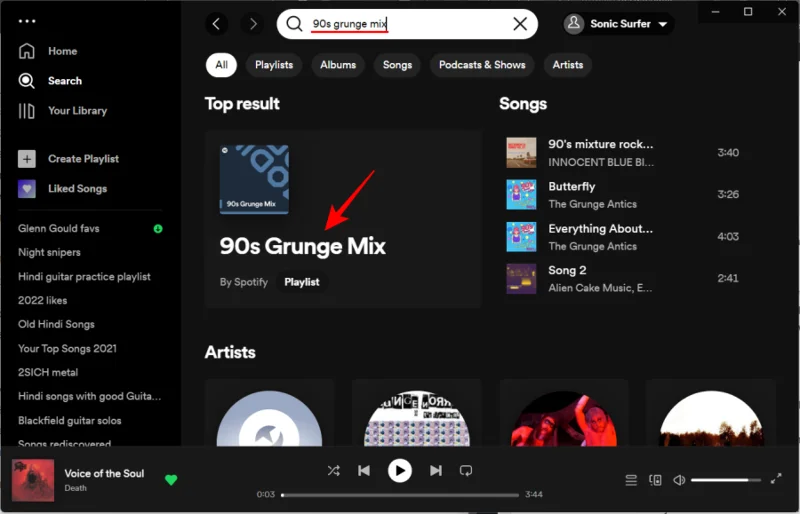Click into the search input field
The image size is (800, 514).
pos(408,23)
